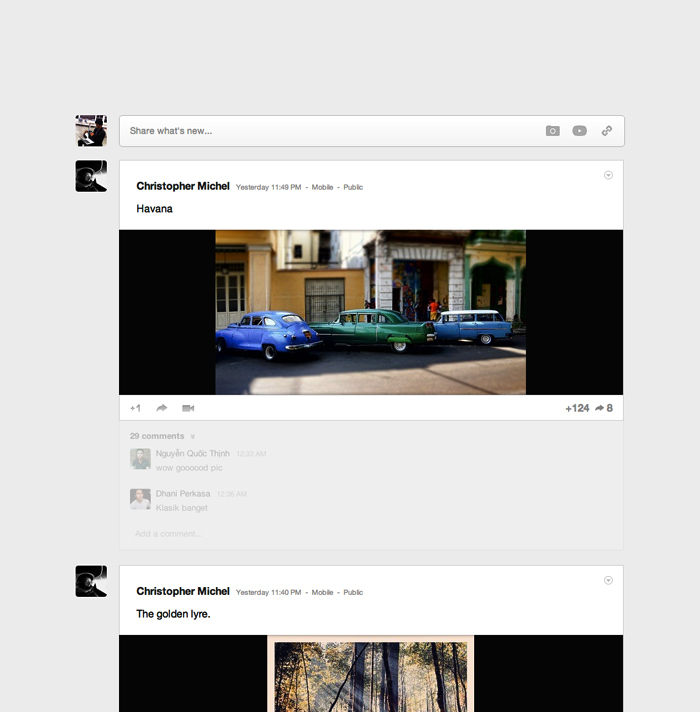Click the link attachment icon in share box

coord(607,131)
